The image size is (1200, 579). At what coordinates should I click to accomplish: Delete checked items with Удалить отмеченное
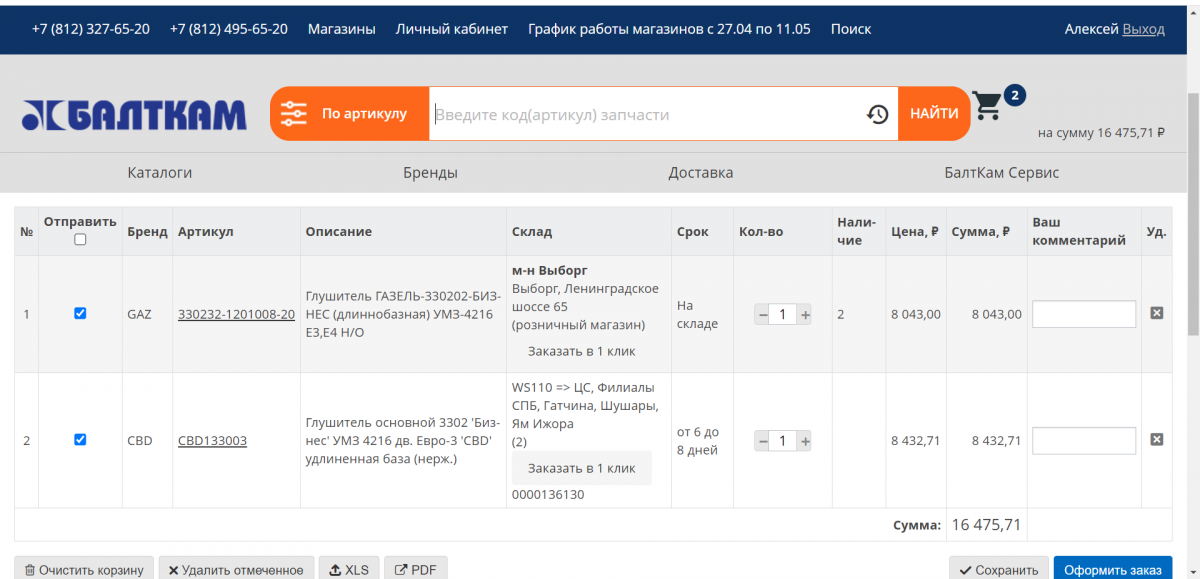pyautogui.click(x=236, y=570)
